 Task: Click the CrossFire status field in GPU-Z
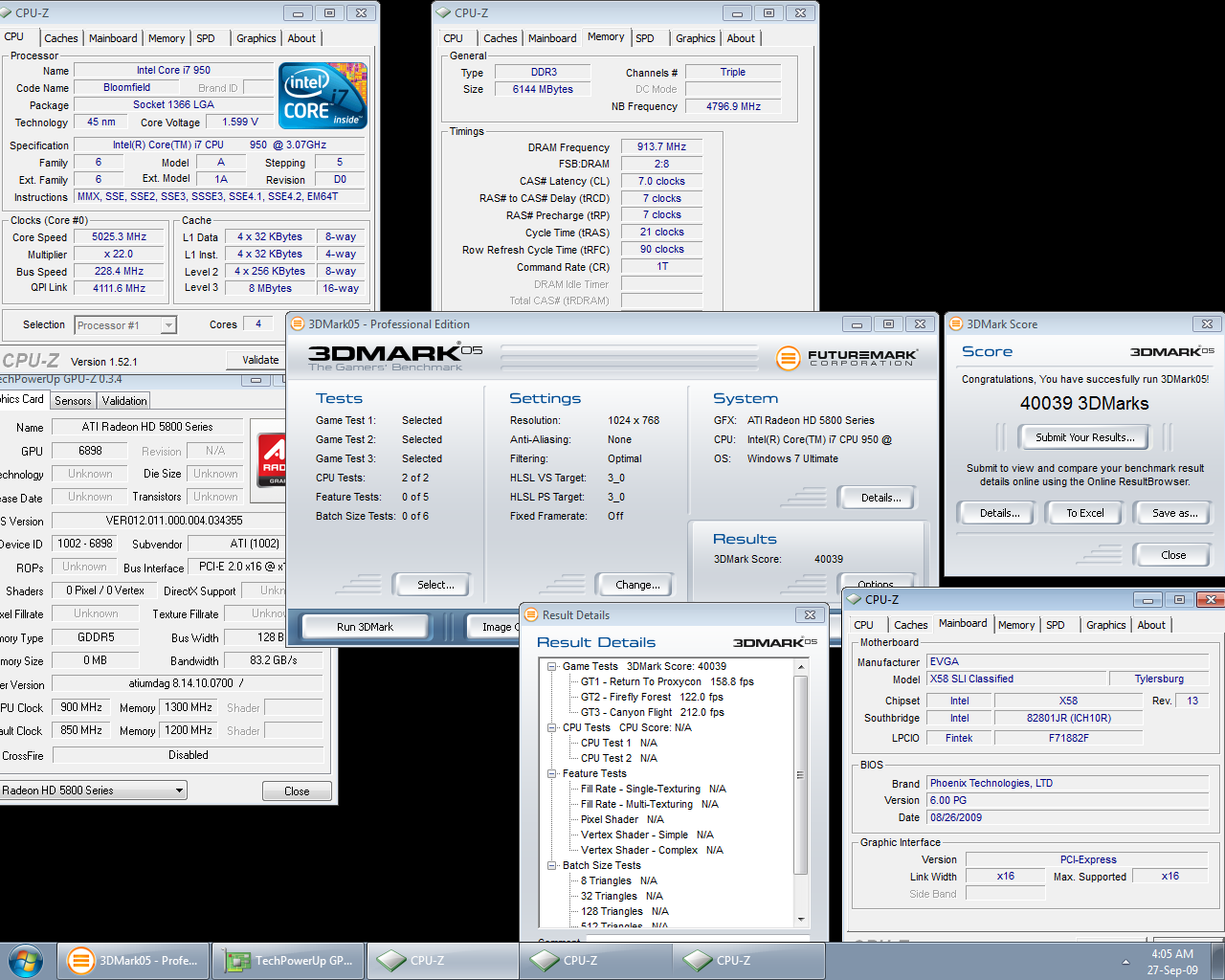coord(188,755)
